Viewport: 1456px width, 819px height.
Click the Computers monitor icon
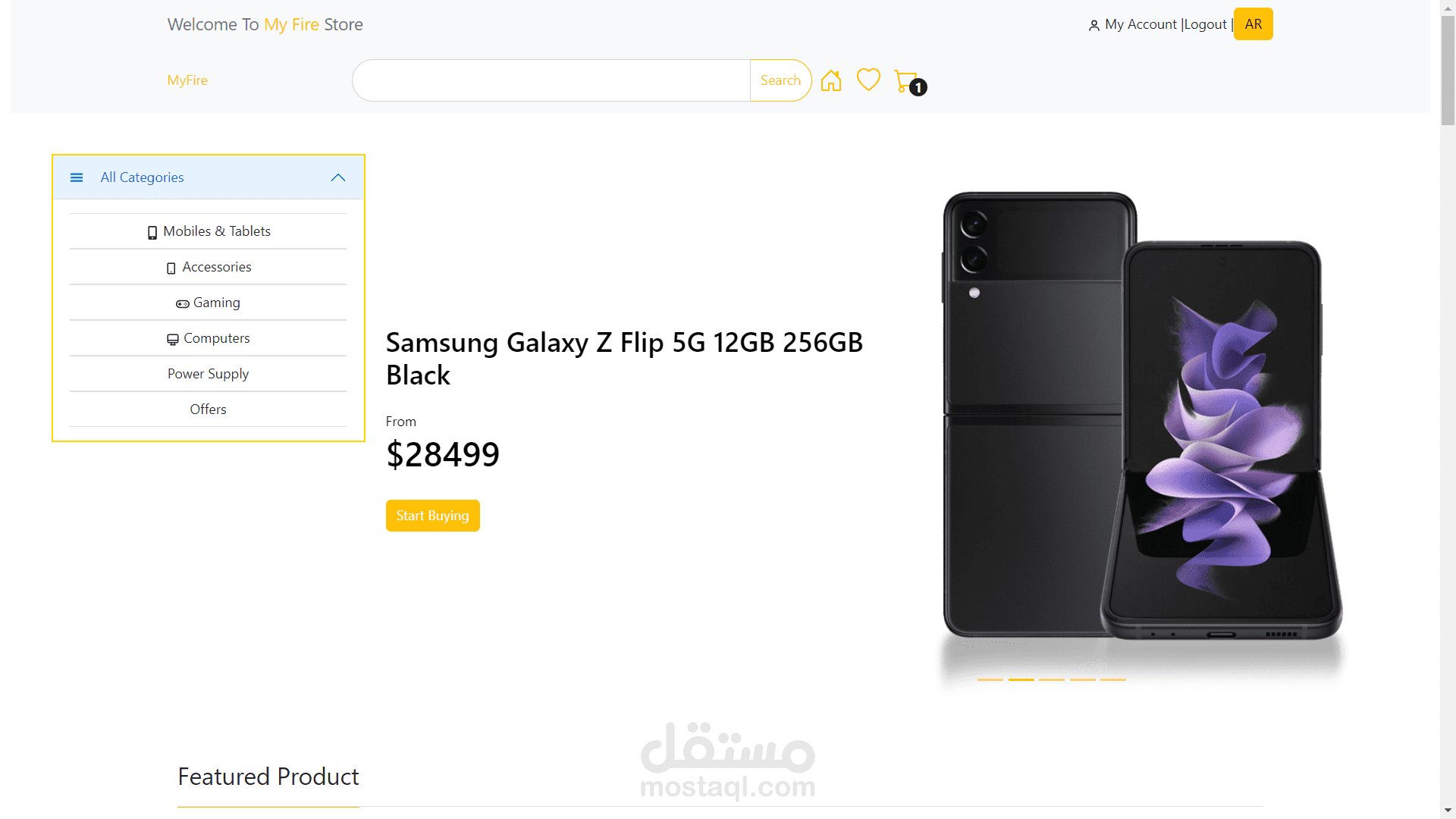point(173,339)
